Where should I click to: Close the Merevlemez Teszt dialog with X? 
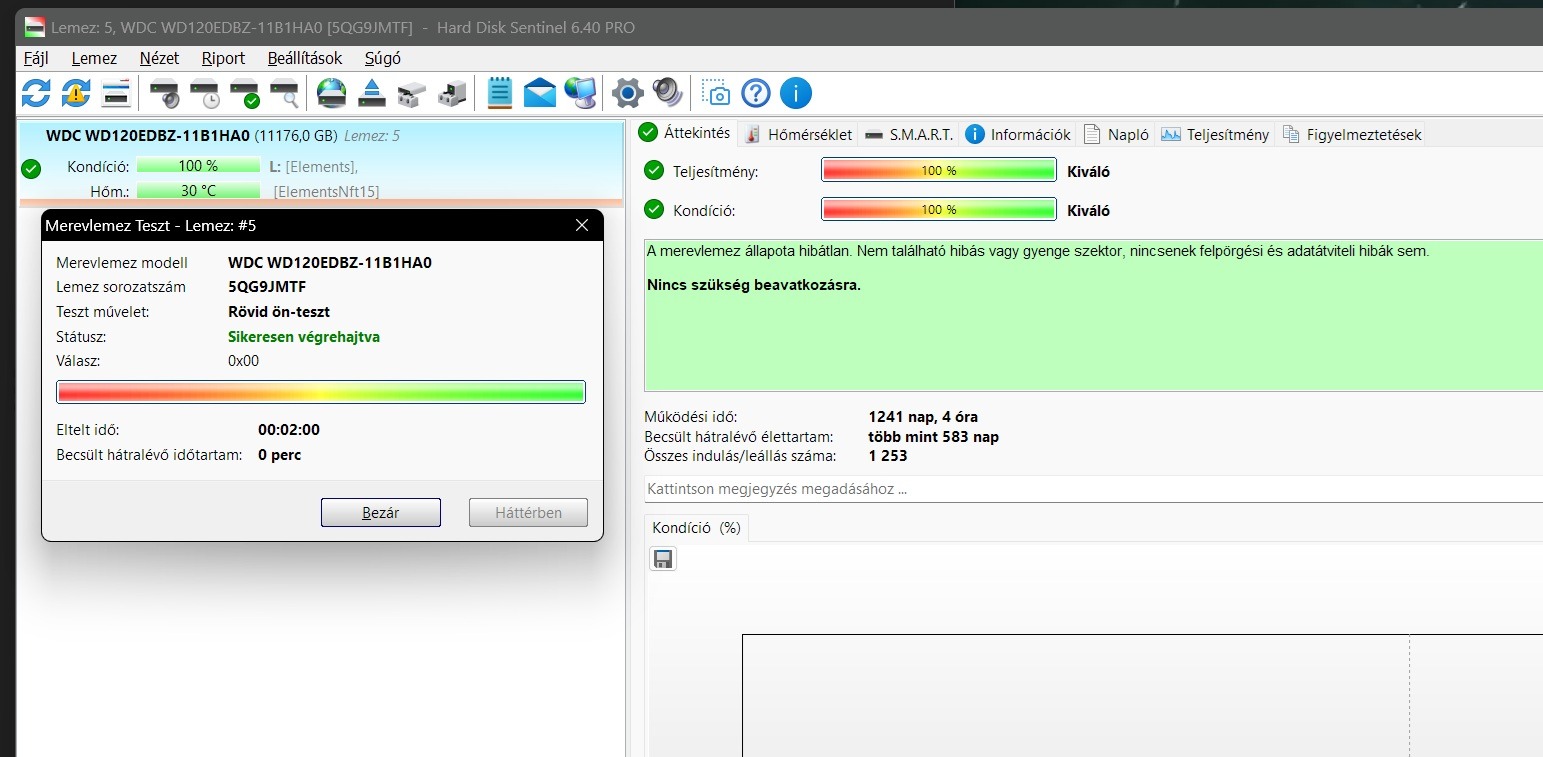tap(582, 225)
